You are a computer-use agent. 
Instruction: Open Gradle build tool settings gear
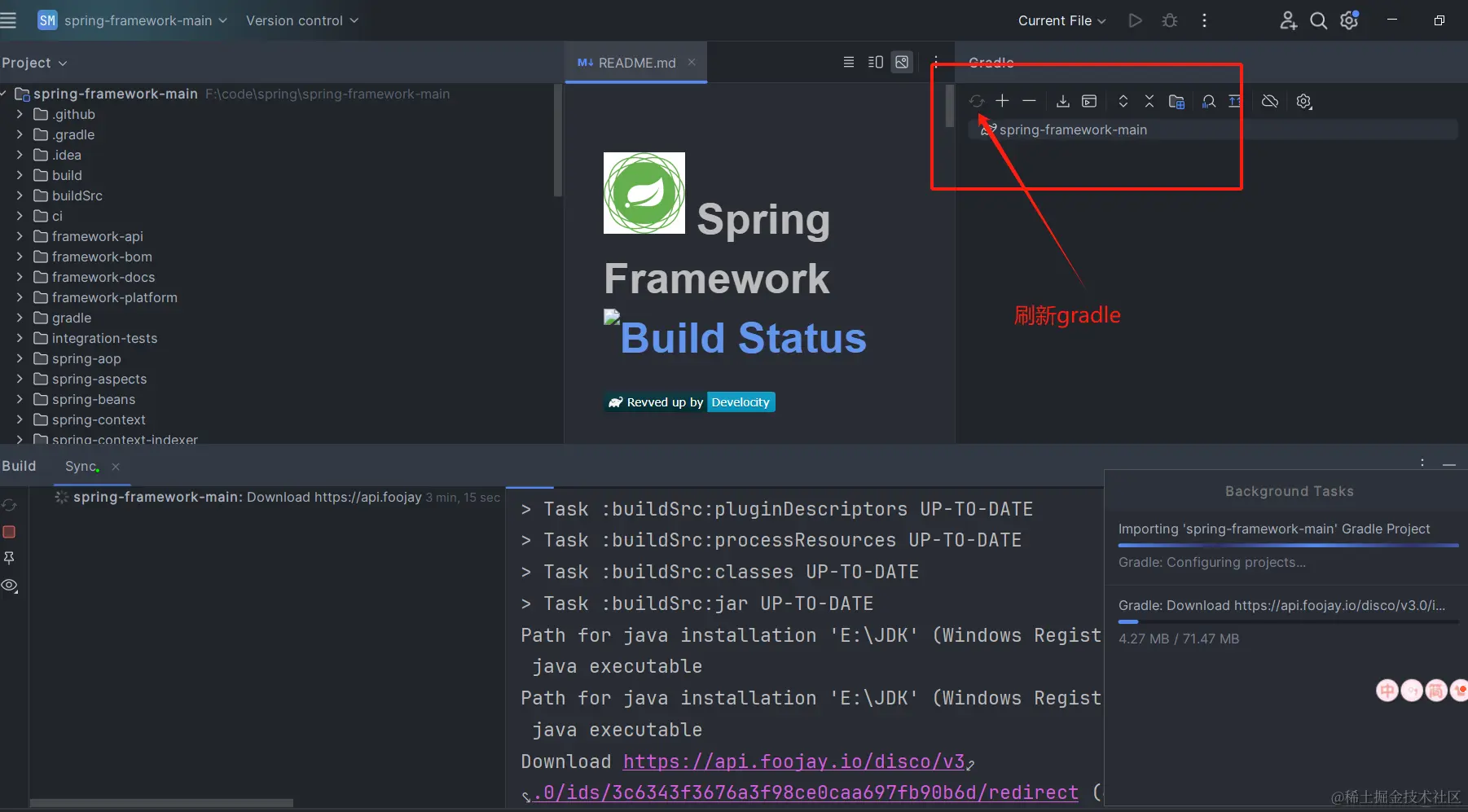pos(1304,101)
